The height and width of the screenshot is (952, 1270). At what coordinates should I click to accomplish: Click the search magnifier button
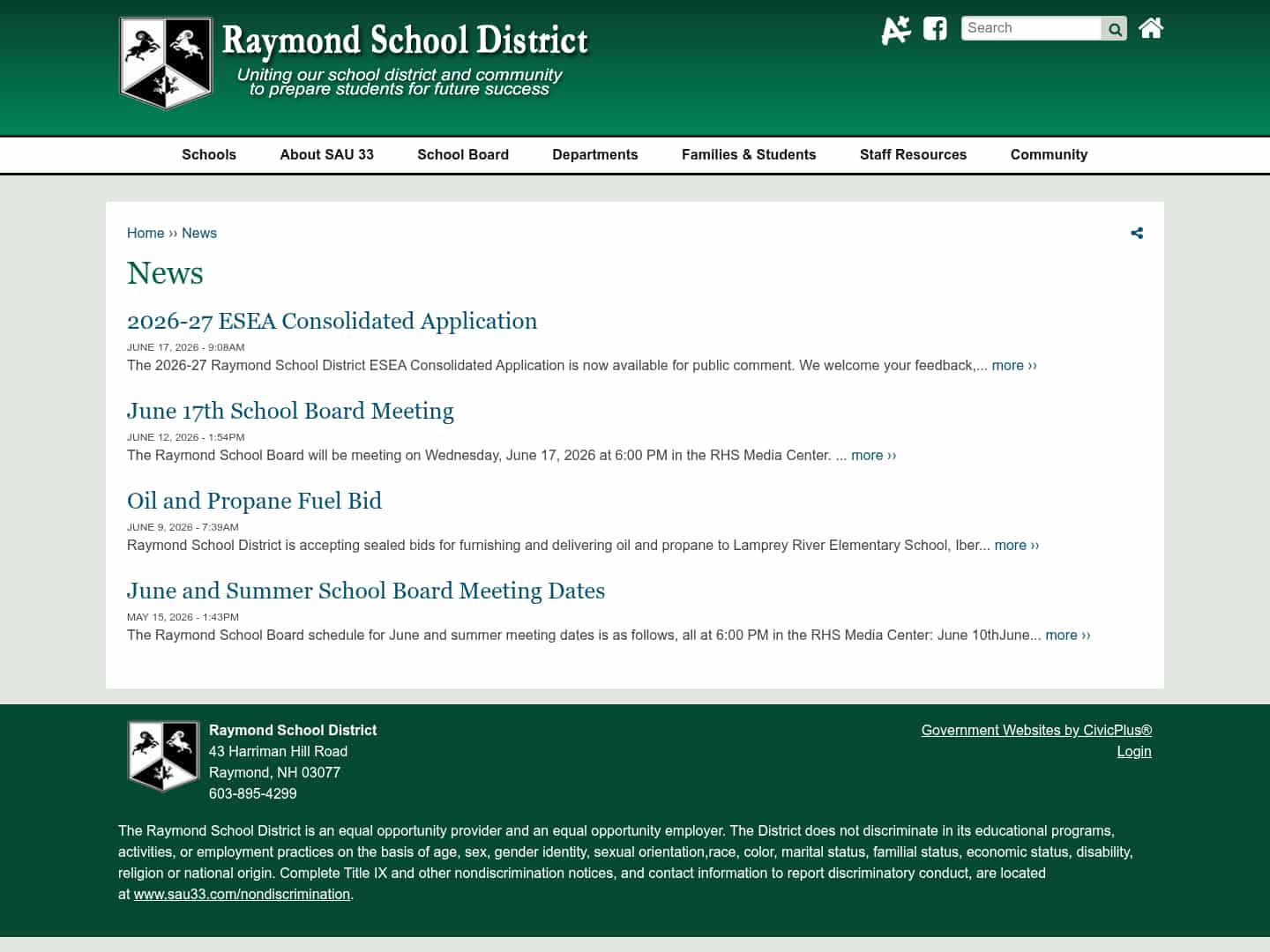point(1115,29)
